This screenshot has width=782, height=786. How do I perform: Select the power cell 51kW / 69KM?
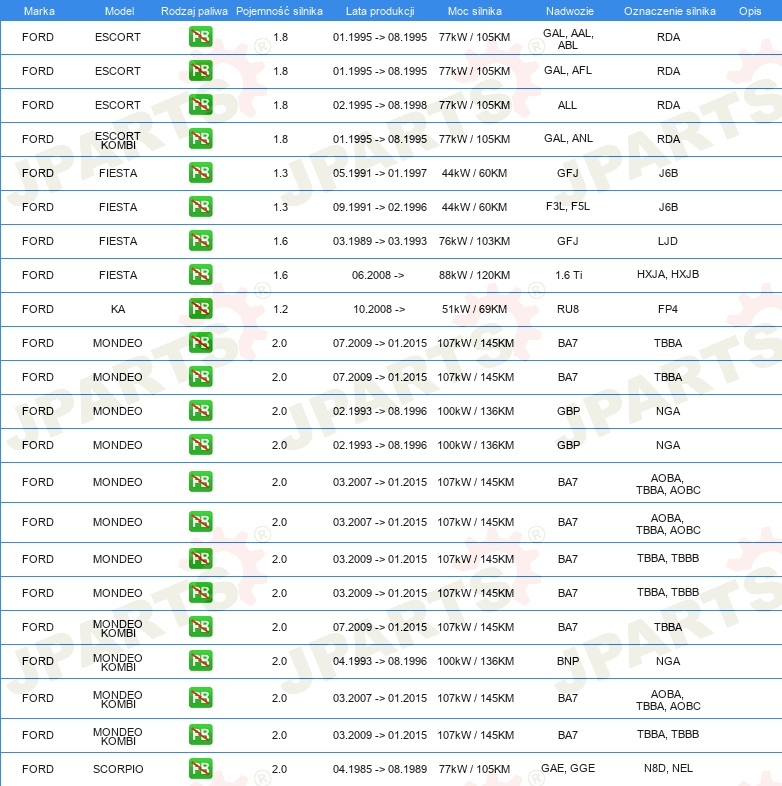(x=474, y=309)
